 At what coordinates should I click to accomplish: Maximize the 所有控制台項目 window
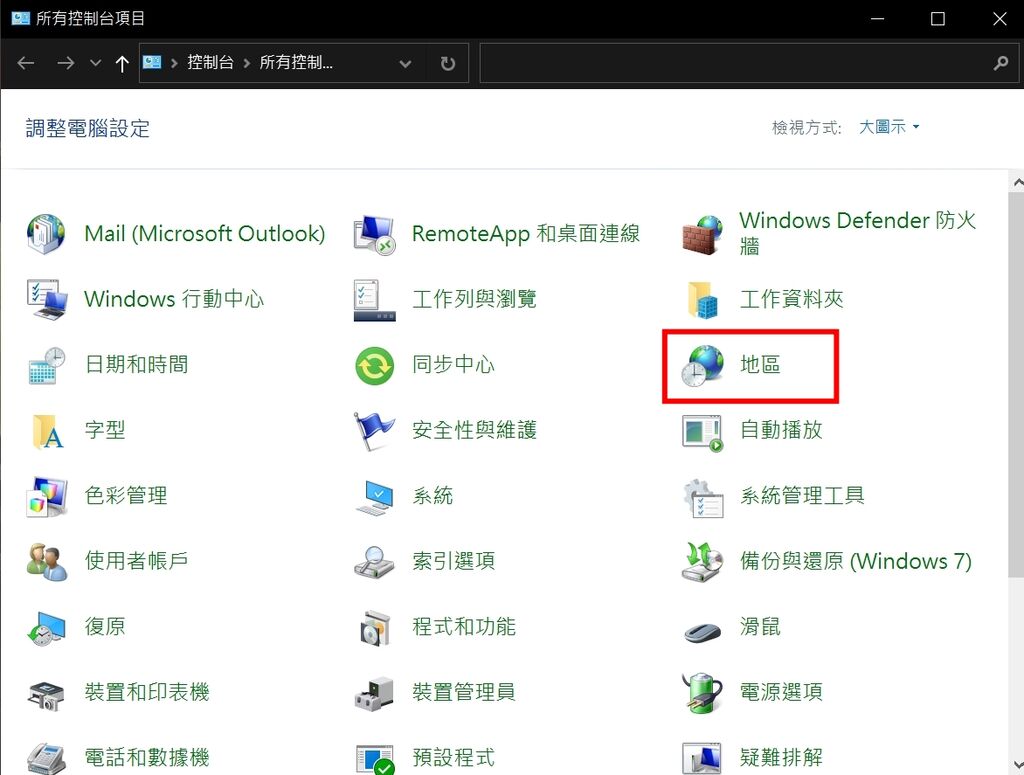click(x=938, y=19)
